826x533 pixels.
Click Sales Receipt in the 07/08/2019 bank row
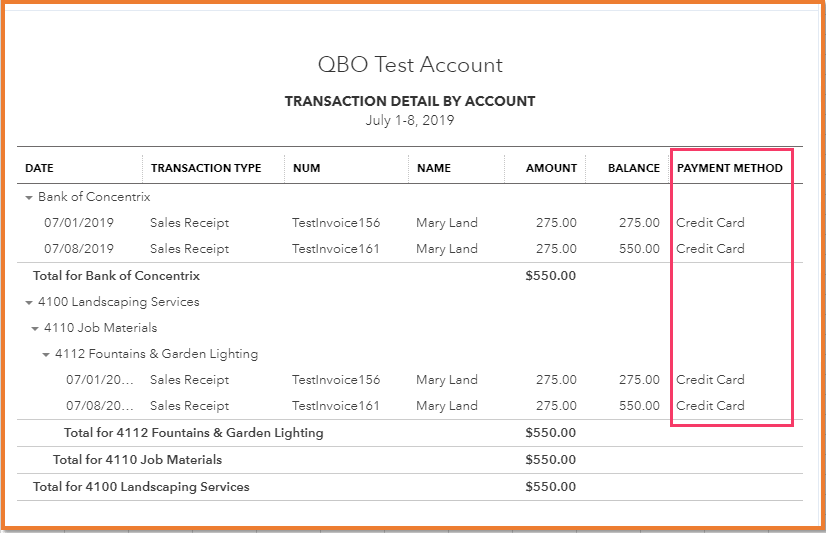pyautogui.click(x=190, y=249)
